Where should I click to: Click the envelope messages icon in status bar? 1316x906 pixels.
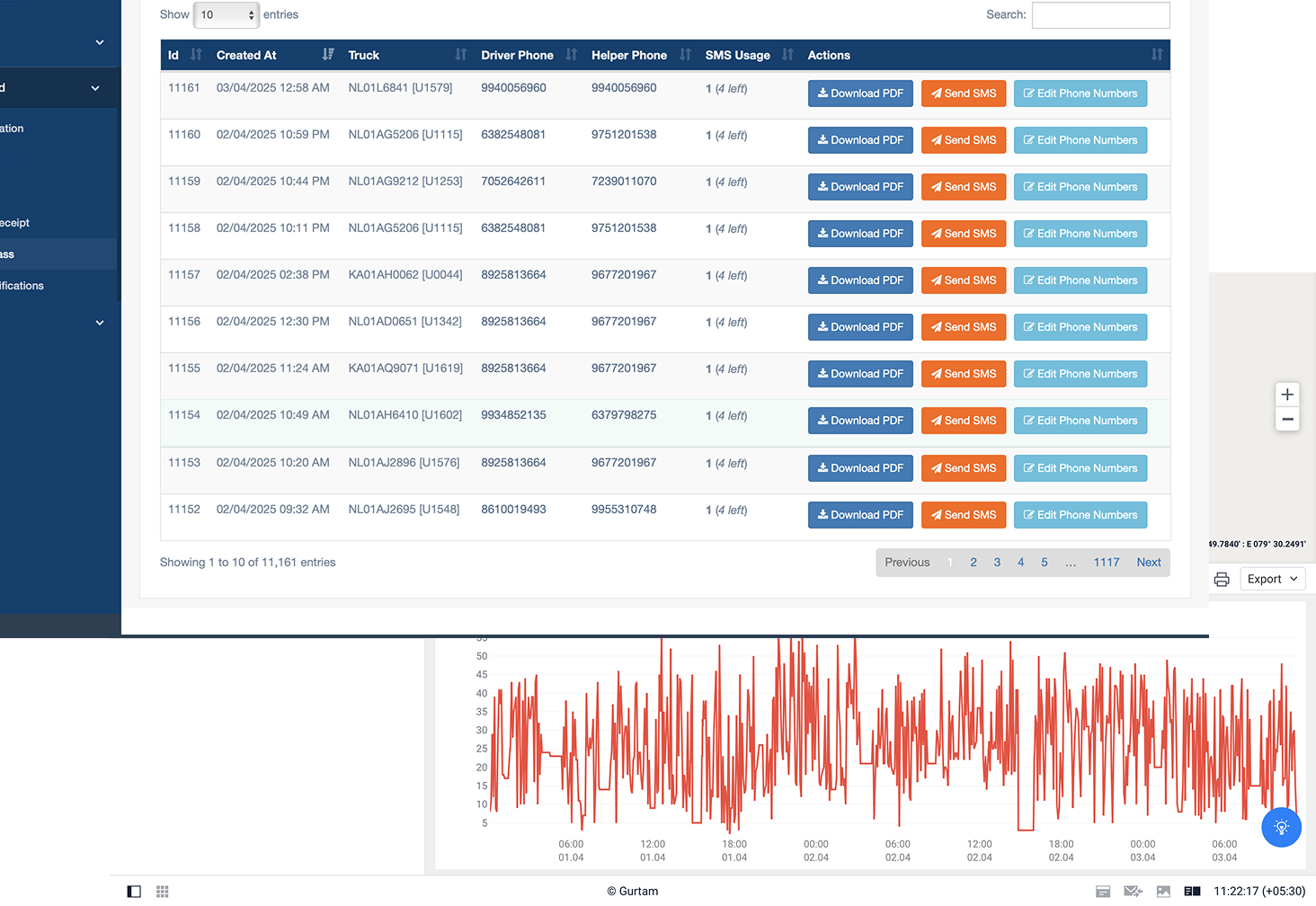point(1133,891)
